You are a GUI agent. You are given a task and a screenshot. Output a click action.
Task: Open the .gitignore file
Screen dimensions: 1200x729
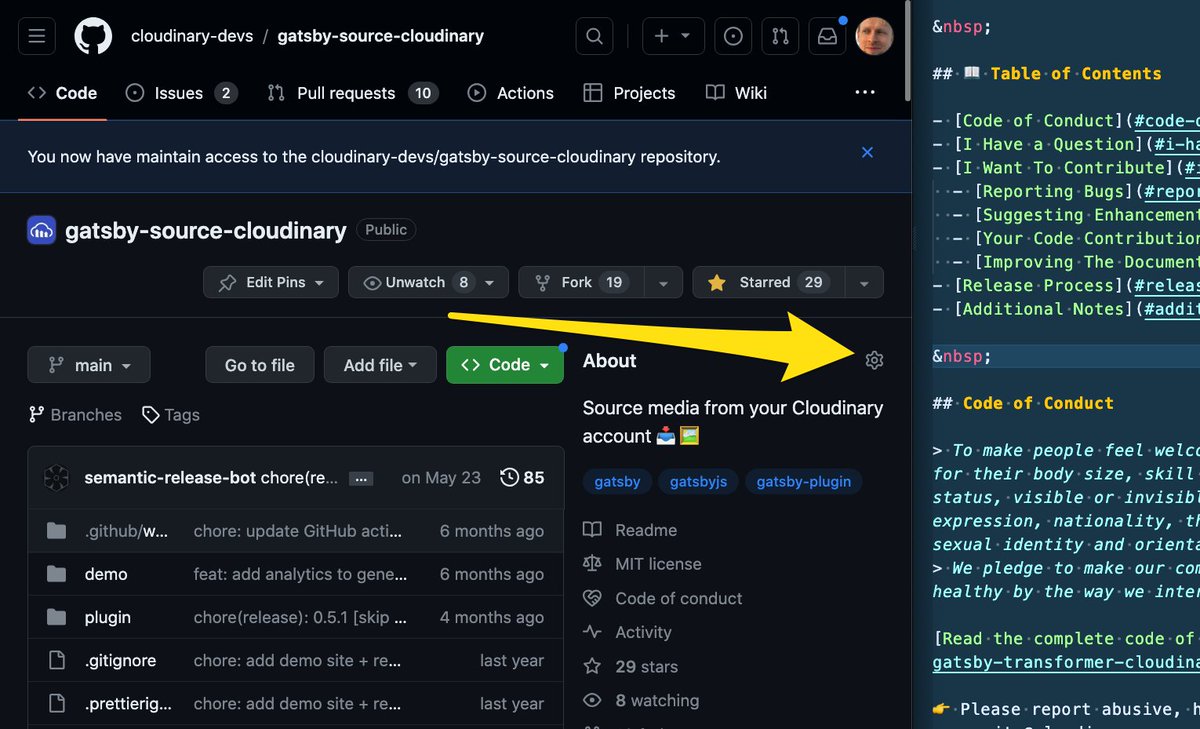pos(120,660)
